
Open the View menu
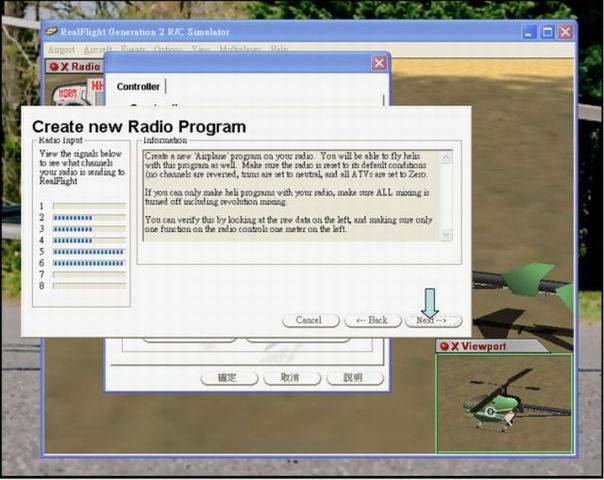tap(201, 50)
